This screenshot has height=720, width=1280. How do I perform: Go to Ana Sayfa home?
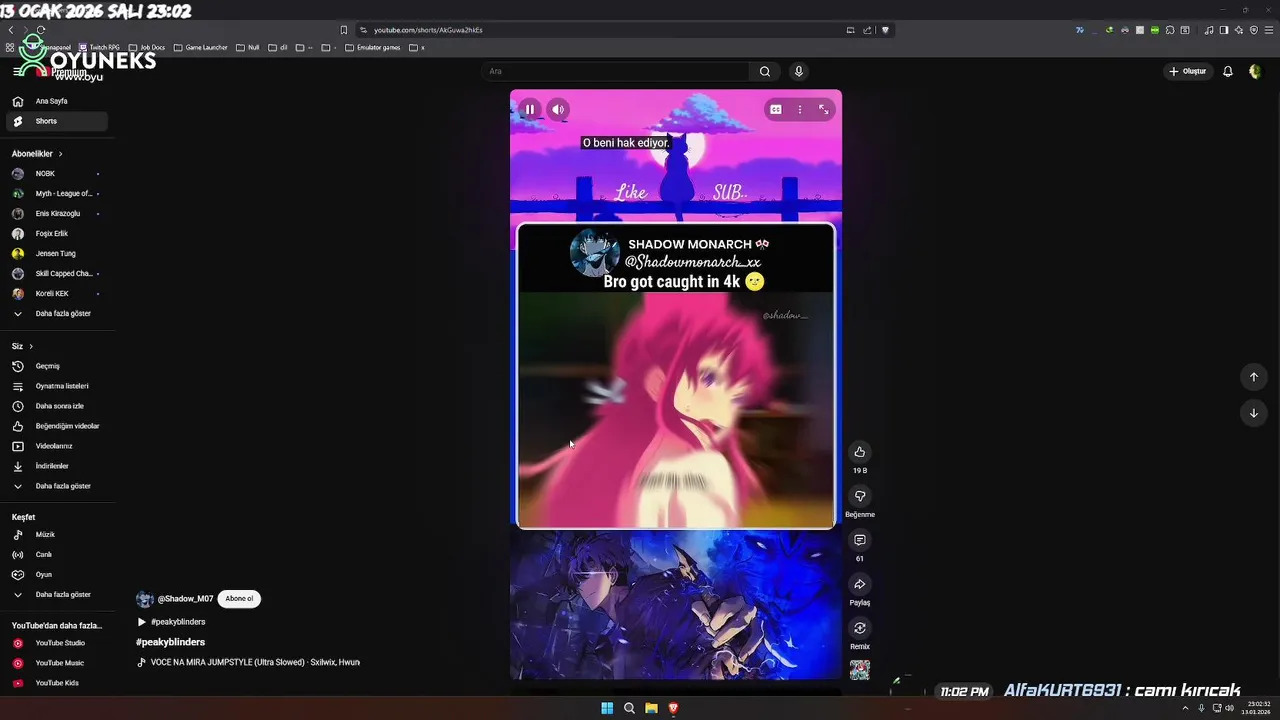(x=57, y=101)
